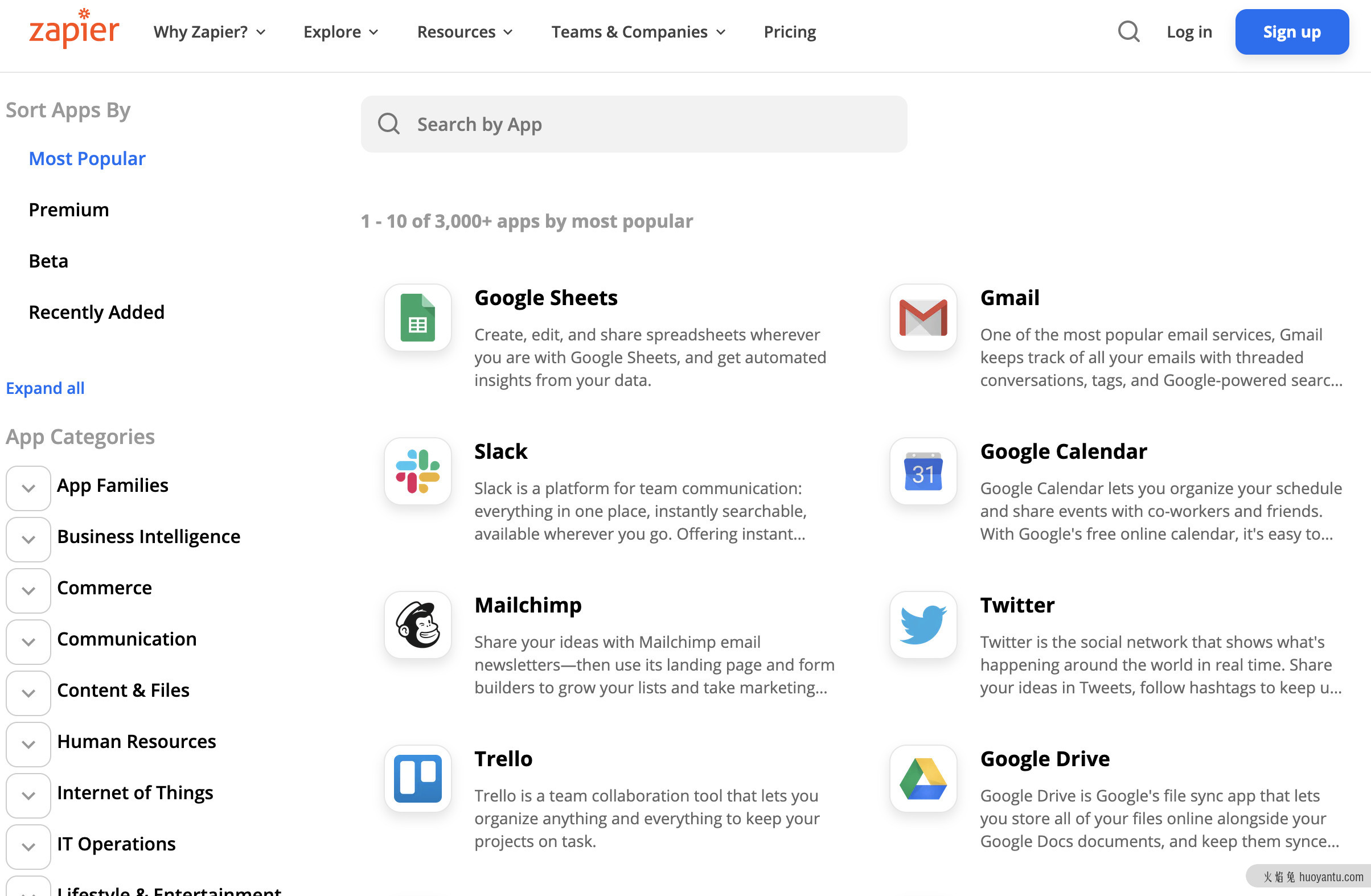Viewport: 1371px width, 896px height.
Task: Open the header search magnifier icon
Action: 1128,32
